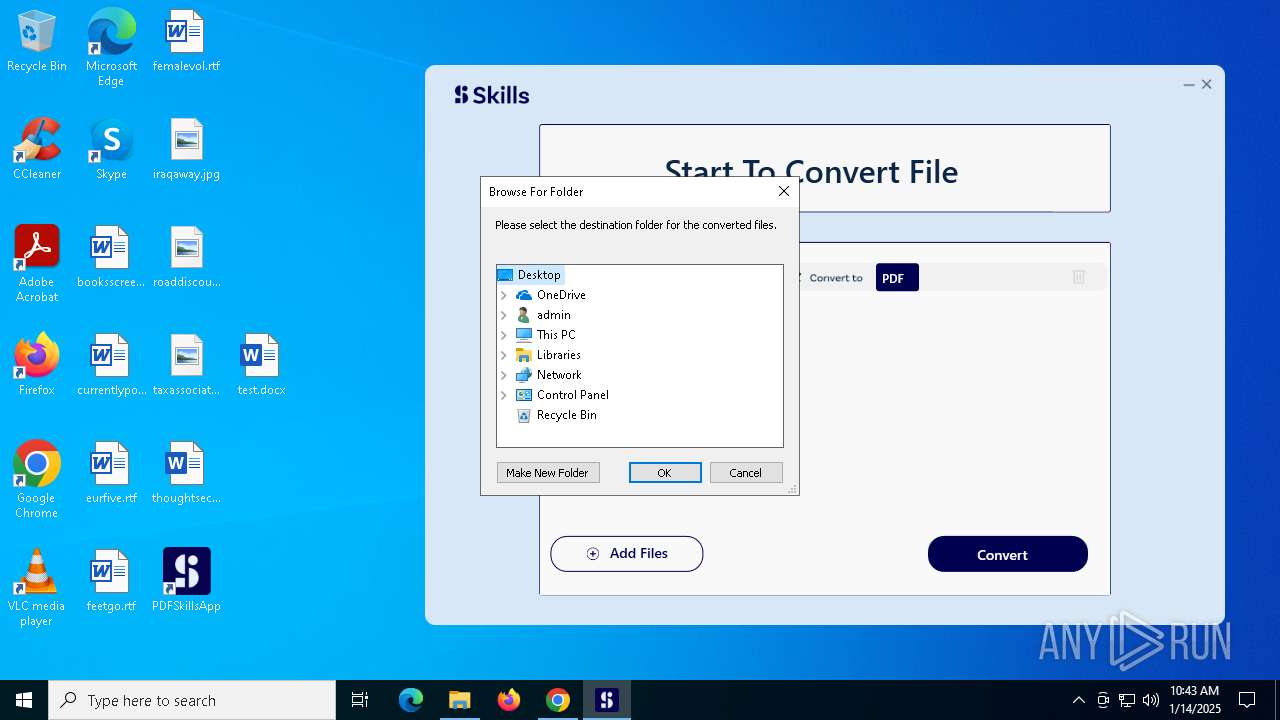Expand the Network tree node
1280x720 pixels.
coord(504,375)
